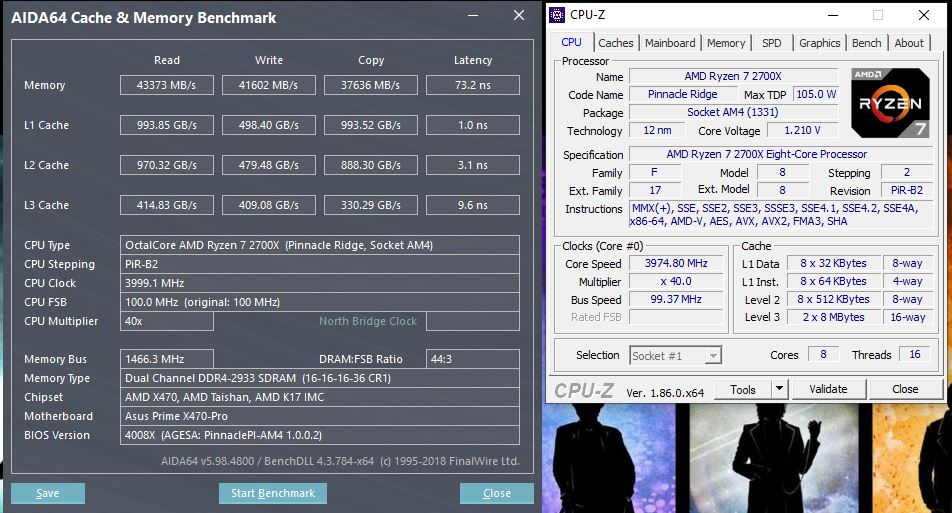This screenshot has height=513, width=952.
Task: Click the Memory Latency value 73.2 ns
Action: pos(472,85)
